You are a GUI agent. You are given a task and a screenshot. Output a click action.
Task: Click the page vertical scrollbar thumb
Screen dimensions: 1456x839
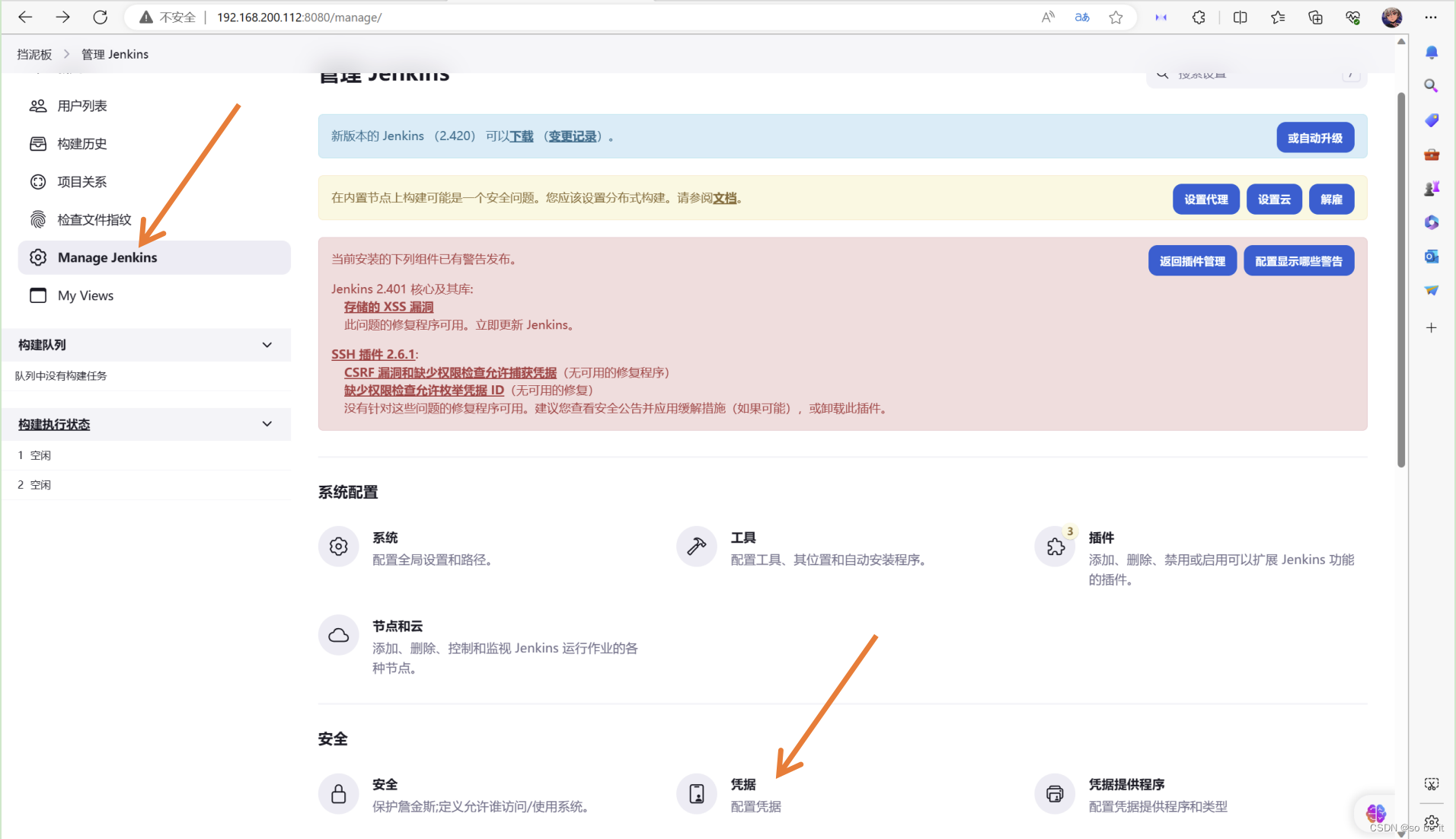(1401, 279)
